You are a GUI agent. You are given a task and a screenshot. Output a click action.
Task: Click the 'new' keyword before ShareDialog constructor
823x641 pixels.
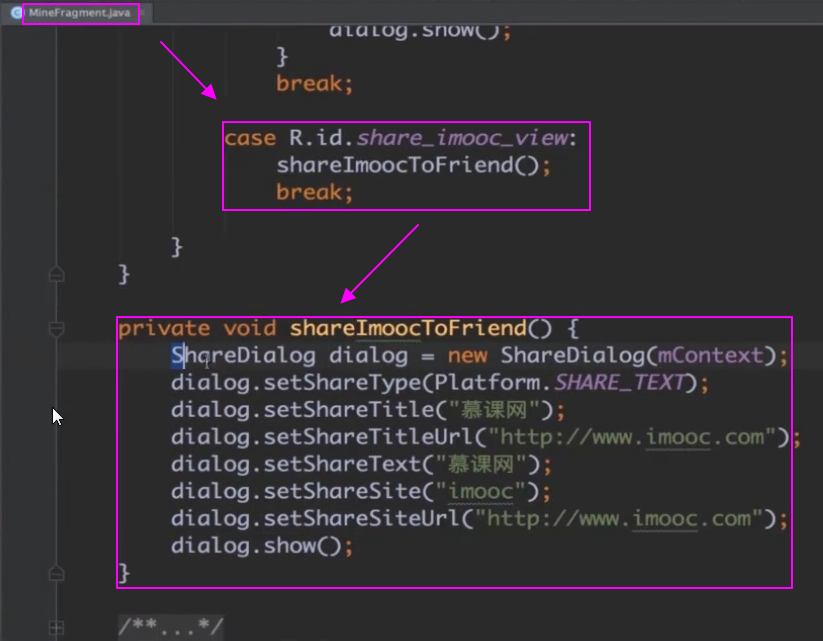click(x=468, y=356)
